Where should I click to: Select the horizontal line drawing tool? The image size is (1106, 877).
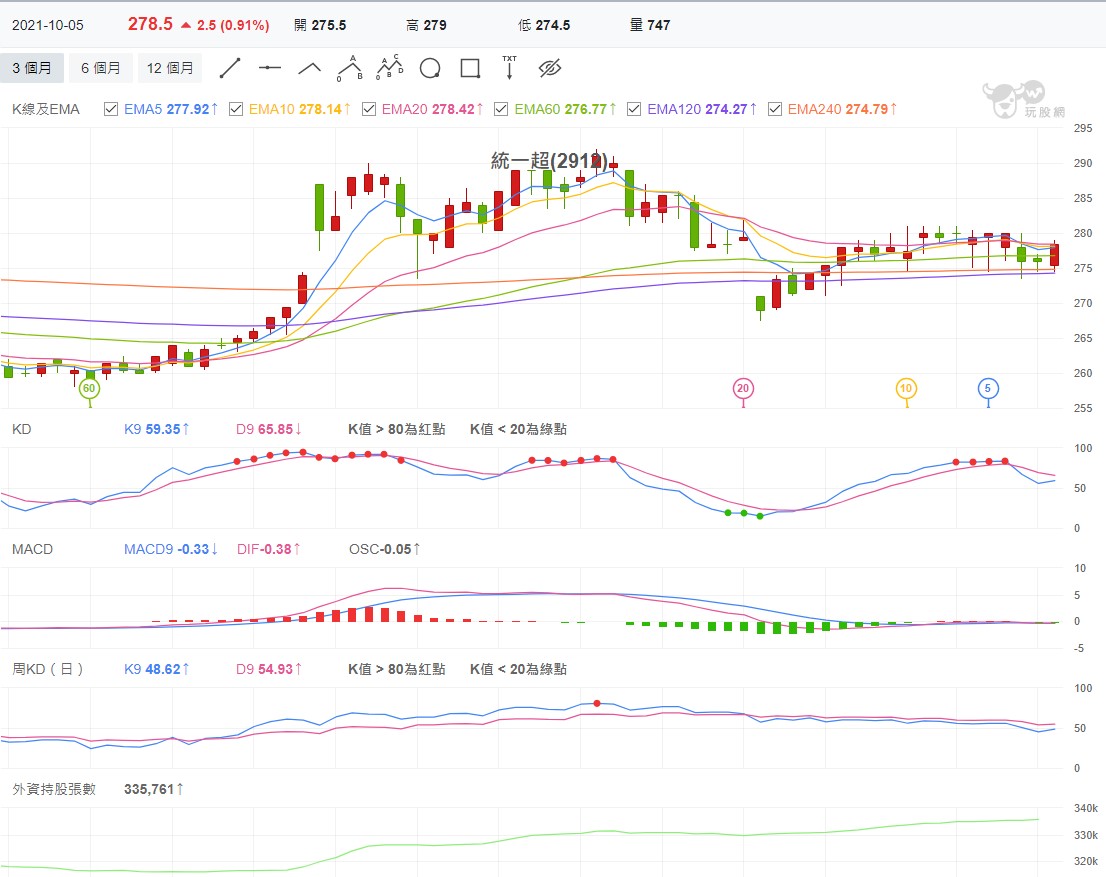pos(269,68)
